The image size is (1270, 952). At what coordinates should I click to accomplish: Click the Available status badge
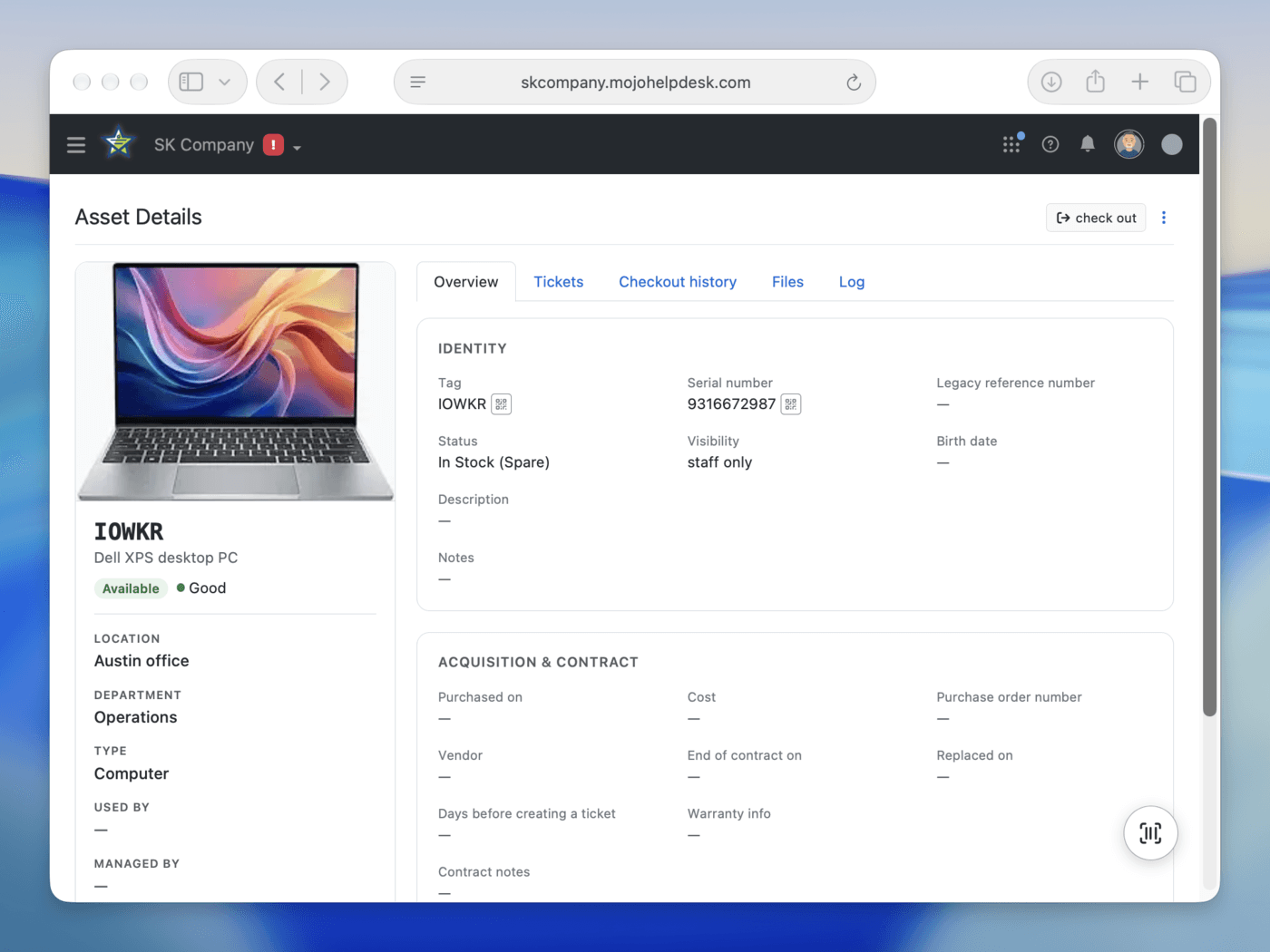[x=131, y=588]
